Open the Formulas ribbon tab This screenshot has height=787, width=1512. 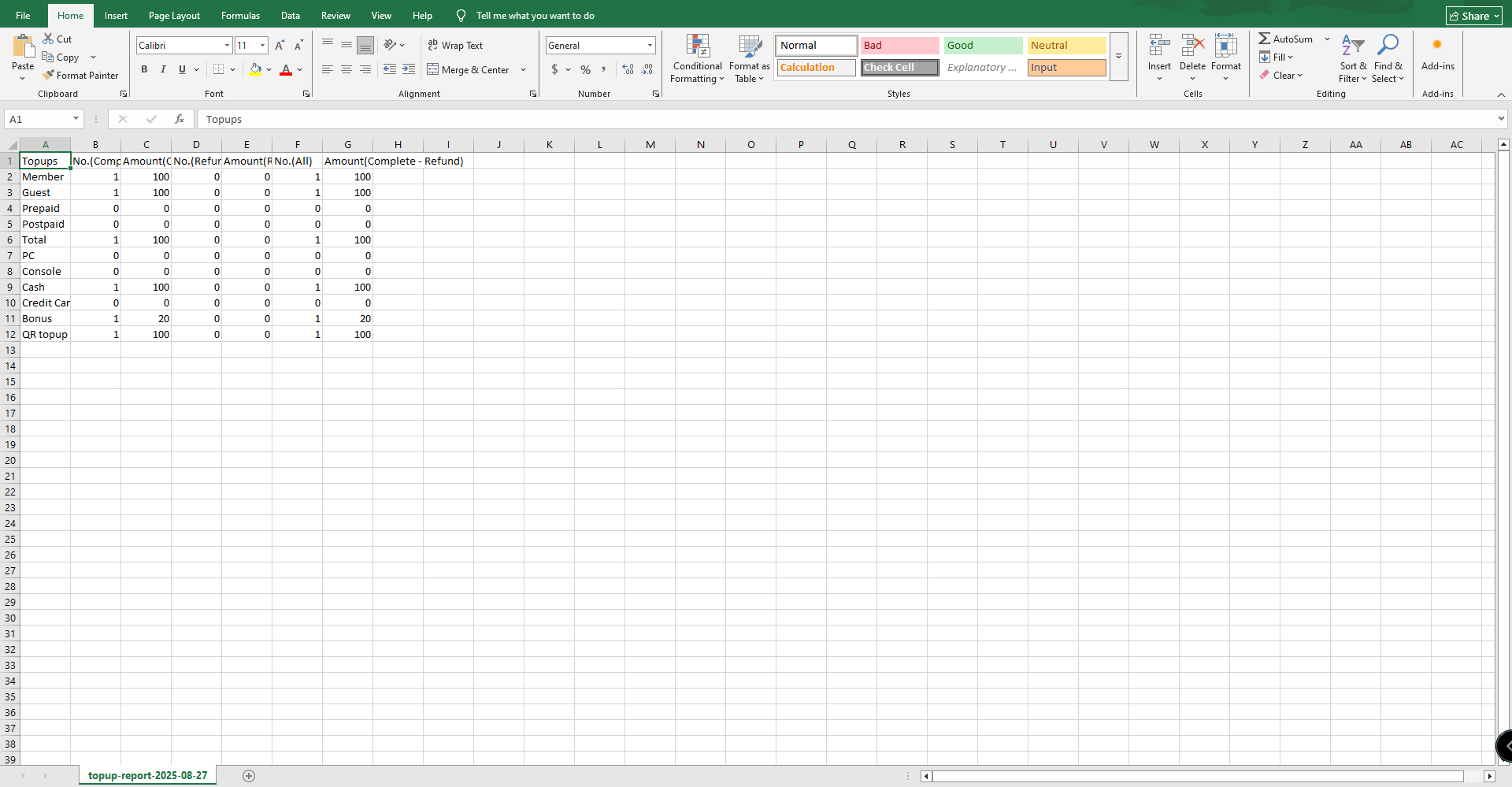click(240, 16)
